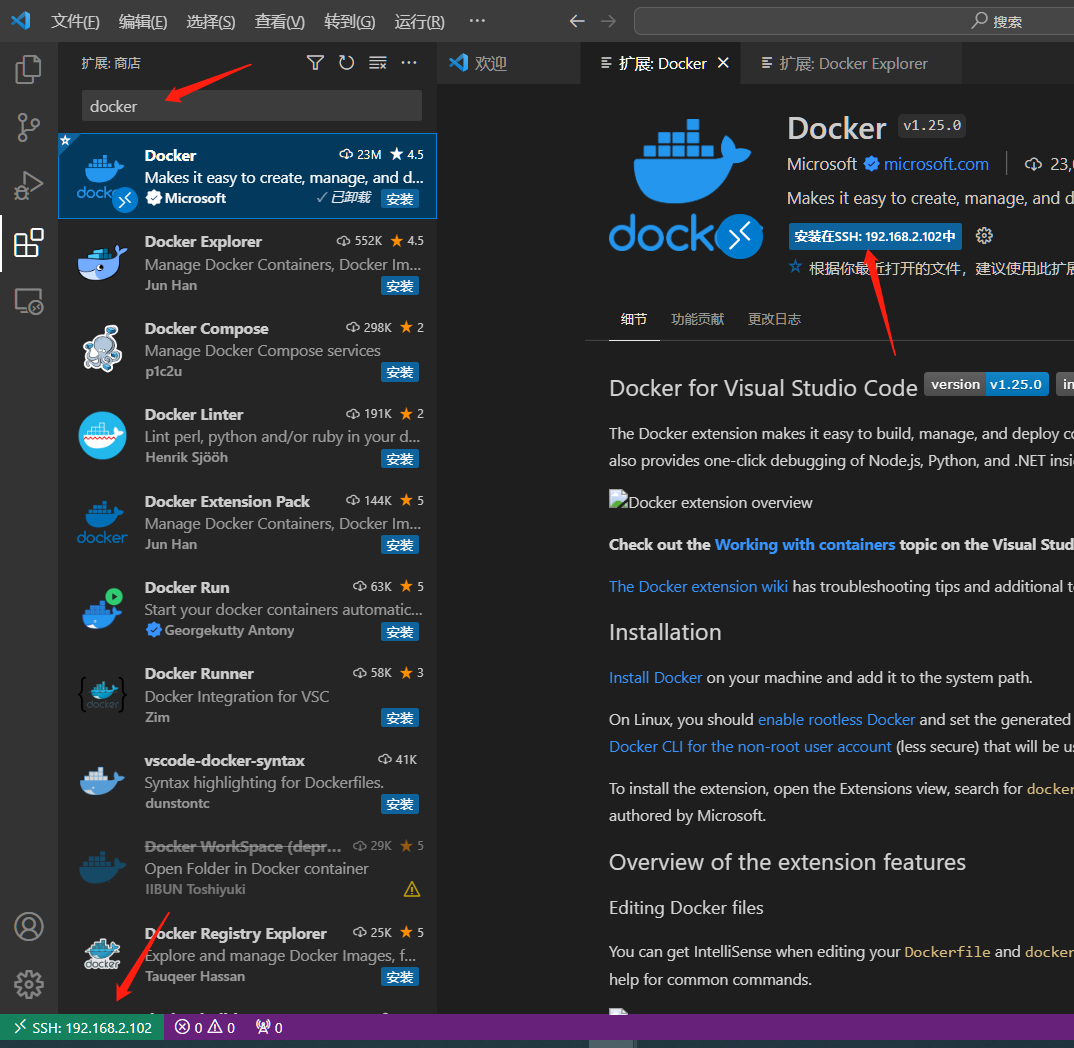Open the Manage gear in activity bar
This screenshot has width=1074, height=1048.
(29, 984)
